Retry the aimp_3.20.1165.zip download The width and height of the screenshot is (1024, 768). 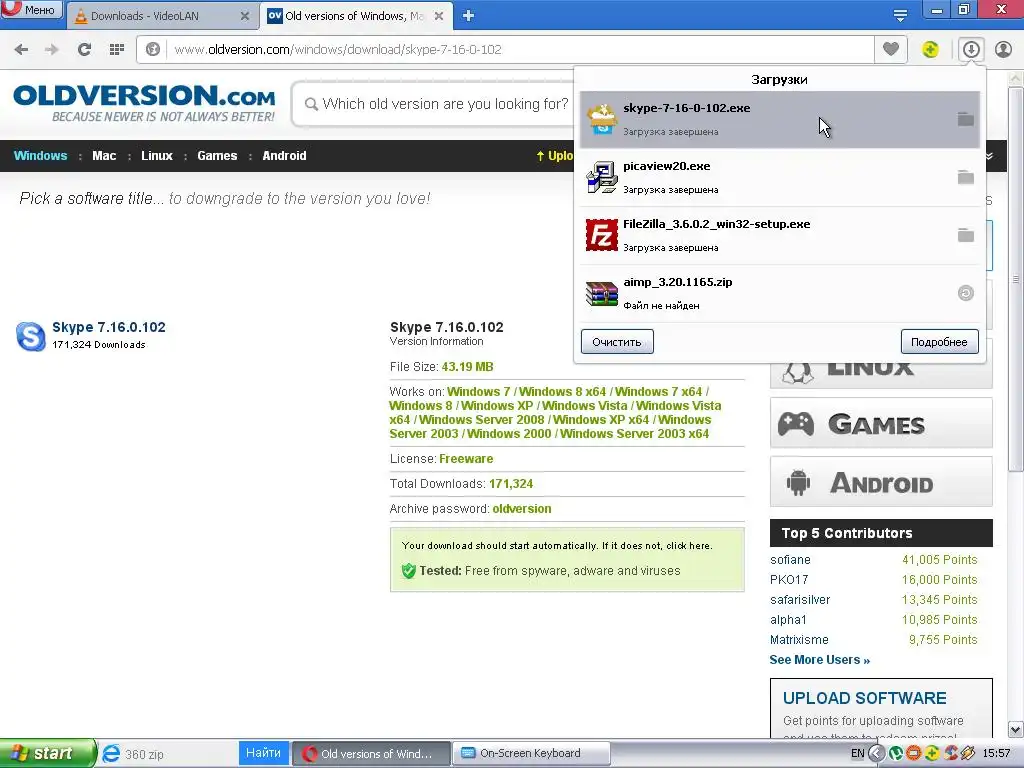(x=965, y=293)
